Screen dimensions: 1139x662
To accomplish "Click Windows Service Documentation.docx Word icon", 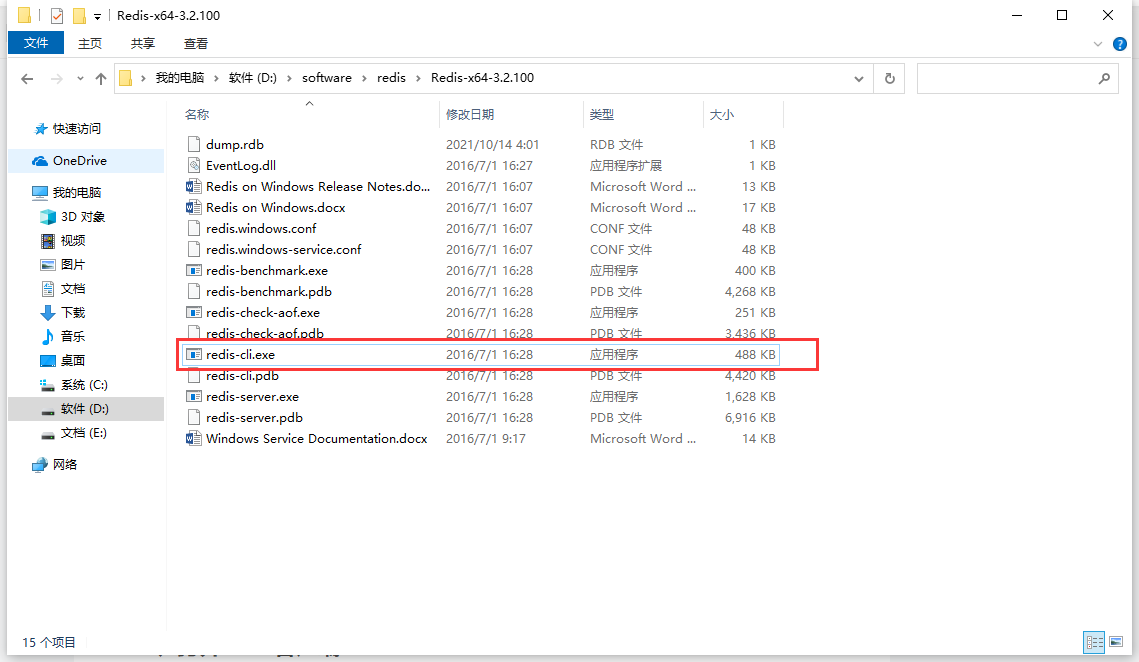I will pyautogui.click(x=193, y=438).
